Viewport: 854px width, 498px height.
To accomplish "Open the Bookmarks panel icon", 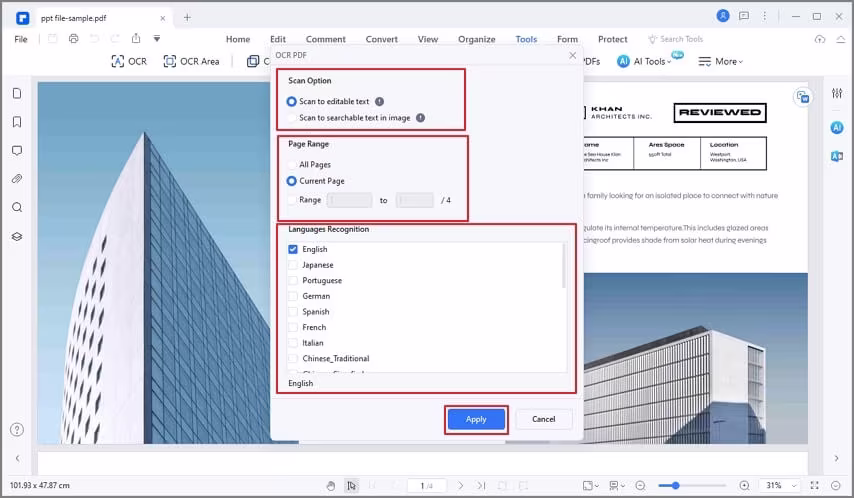I will (x=17, y=122).
